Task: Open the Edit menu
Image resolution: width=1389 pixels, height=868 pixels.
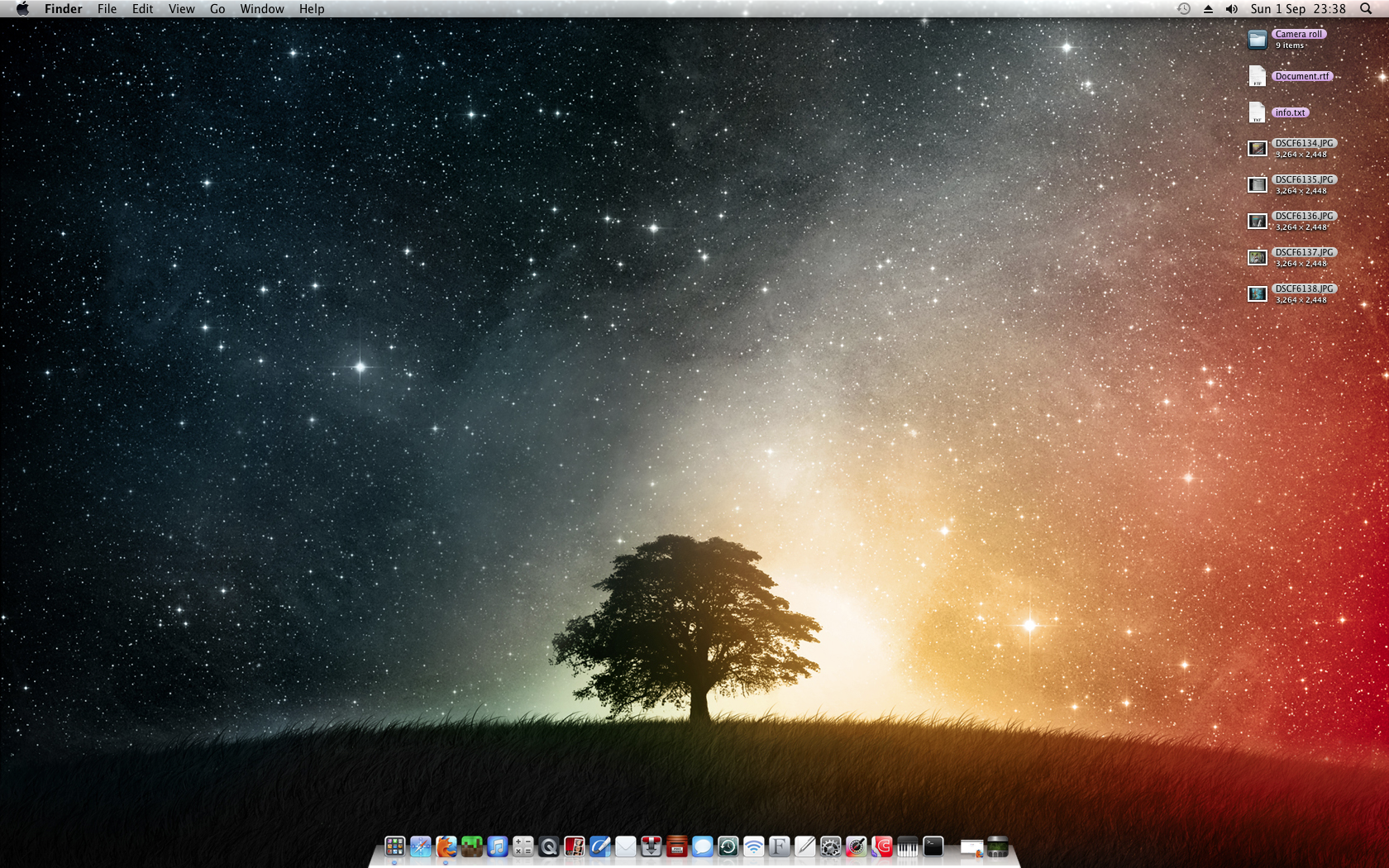Action: point(142,8)
